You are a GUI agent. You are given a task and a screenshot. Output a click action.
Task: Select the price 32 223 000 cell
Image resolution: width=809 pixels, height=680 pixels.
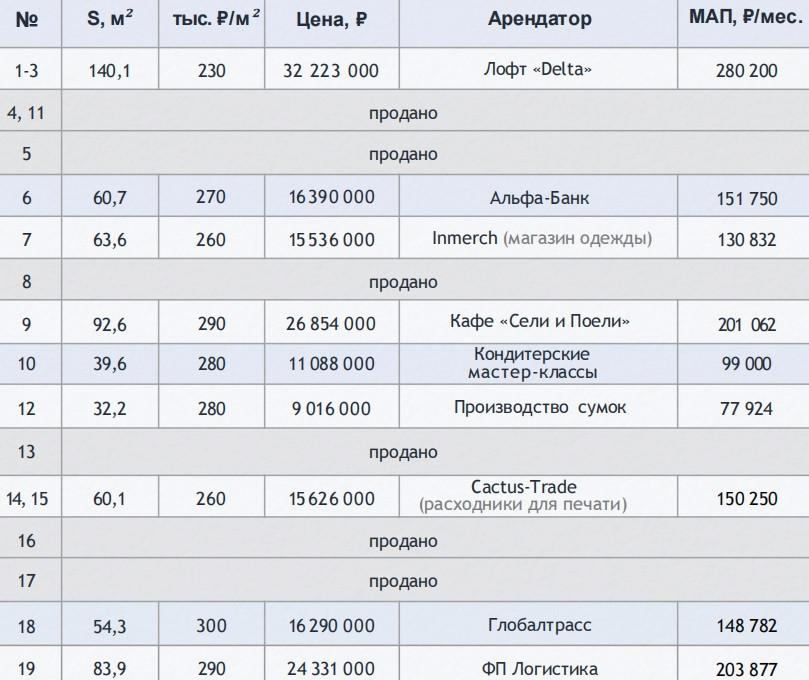click(x=331, y=70)
